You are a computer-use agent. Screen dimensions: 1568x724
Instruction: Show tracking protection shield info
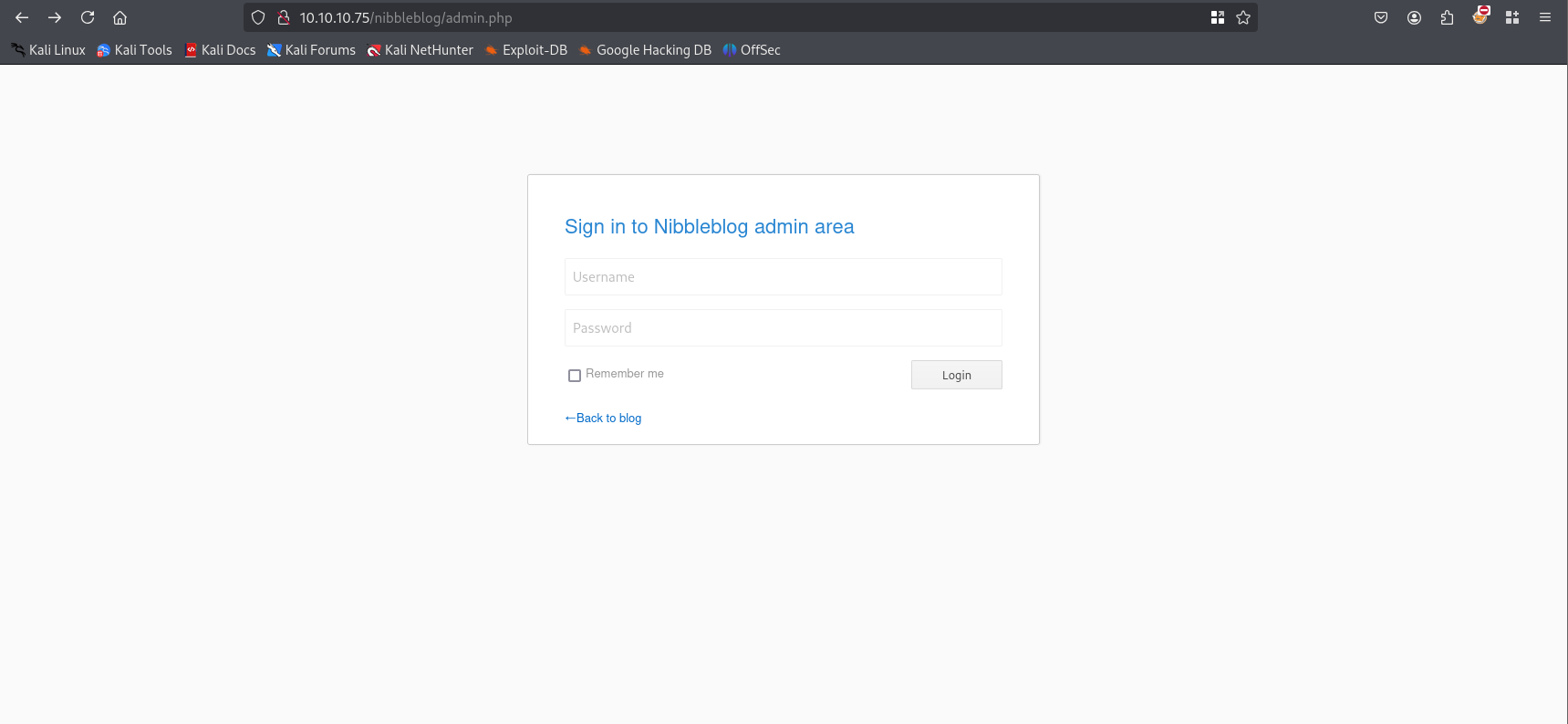click(x=258, y=17)
